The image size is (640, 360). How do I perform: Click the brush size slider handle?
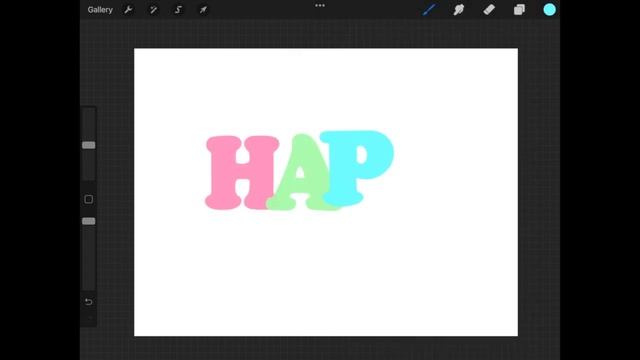click(x=89, y=145)
